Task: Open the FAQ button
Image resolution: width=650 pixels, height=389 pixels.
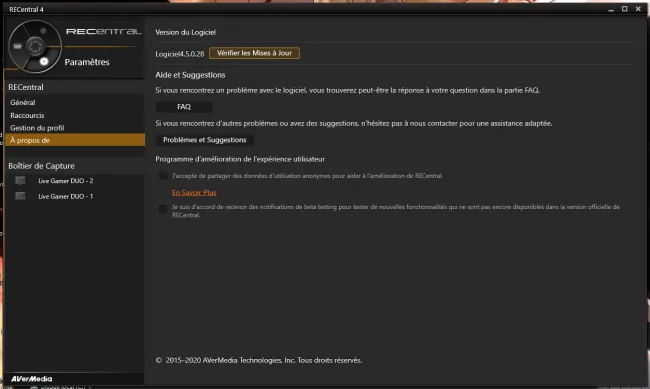Action: 184,107
